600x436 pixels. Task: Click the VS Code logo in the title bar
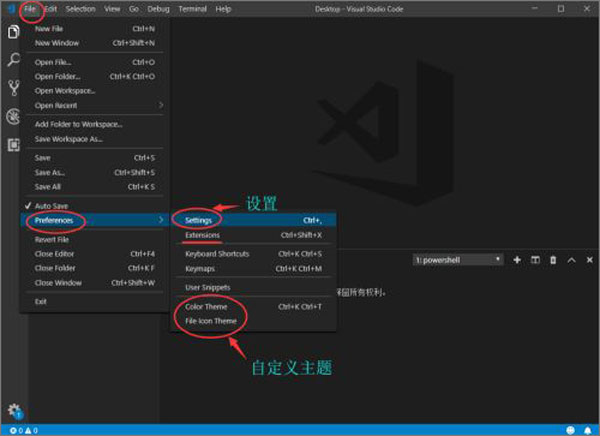11,8
